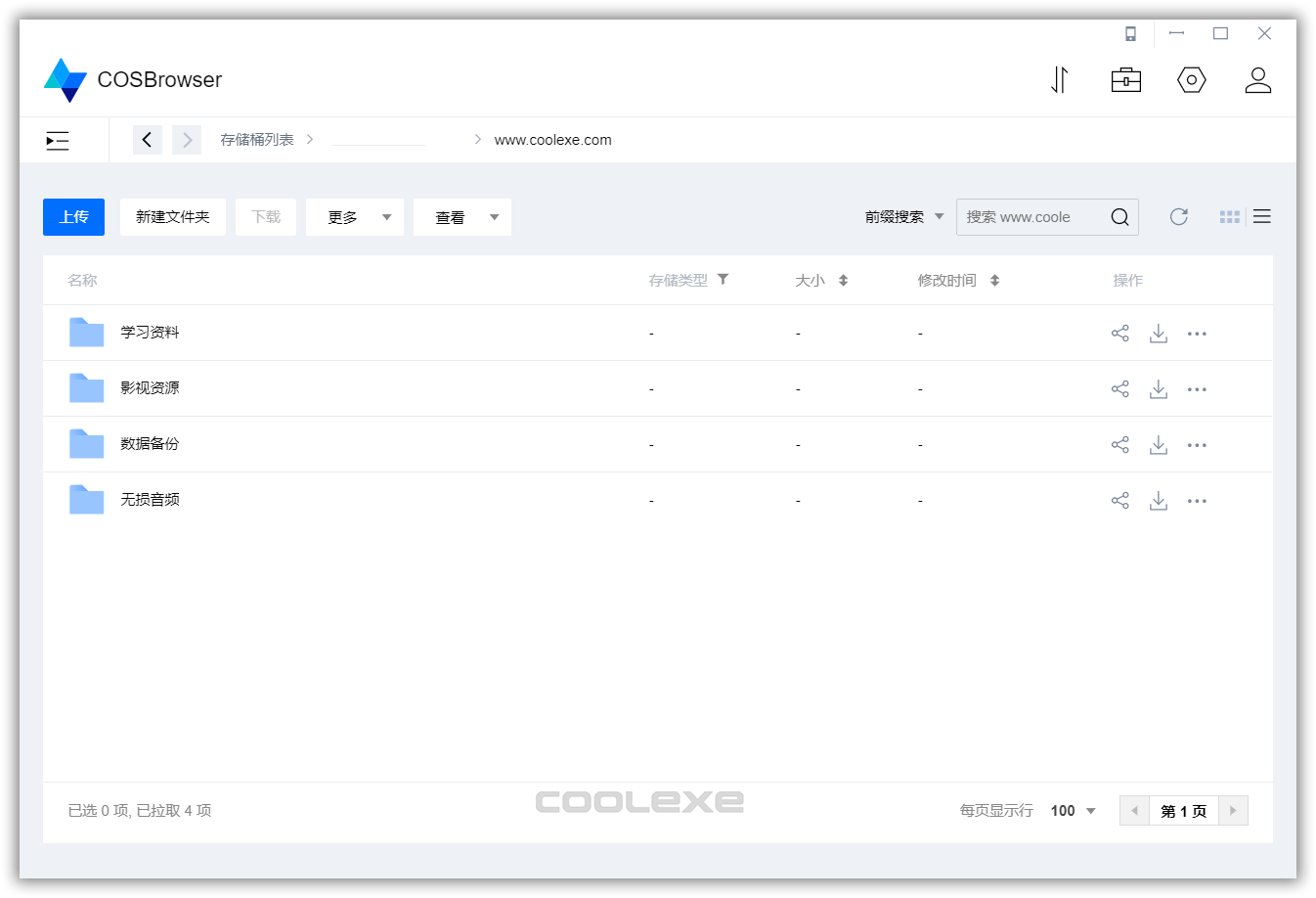The width and height of the screenshot is (1316, 898).
Task: Open the toolbox icon in the title bar
Action: [x=1125, y=80]
